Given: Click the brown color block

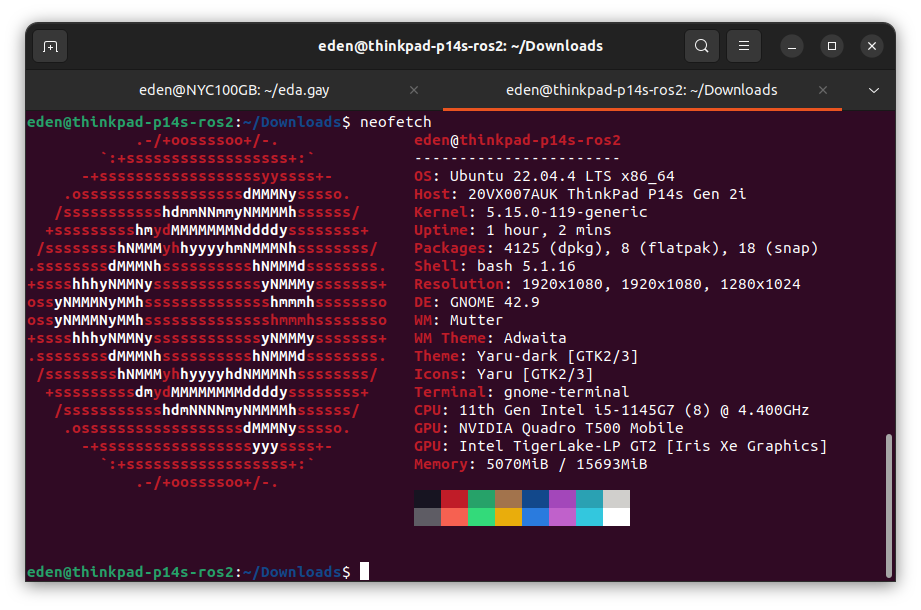Looking at the screenshot, I should [508, 498].
